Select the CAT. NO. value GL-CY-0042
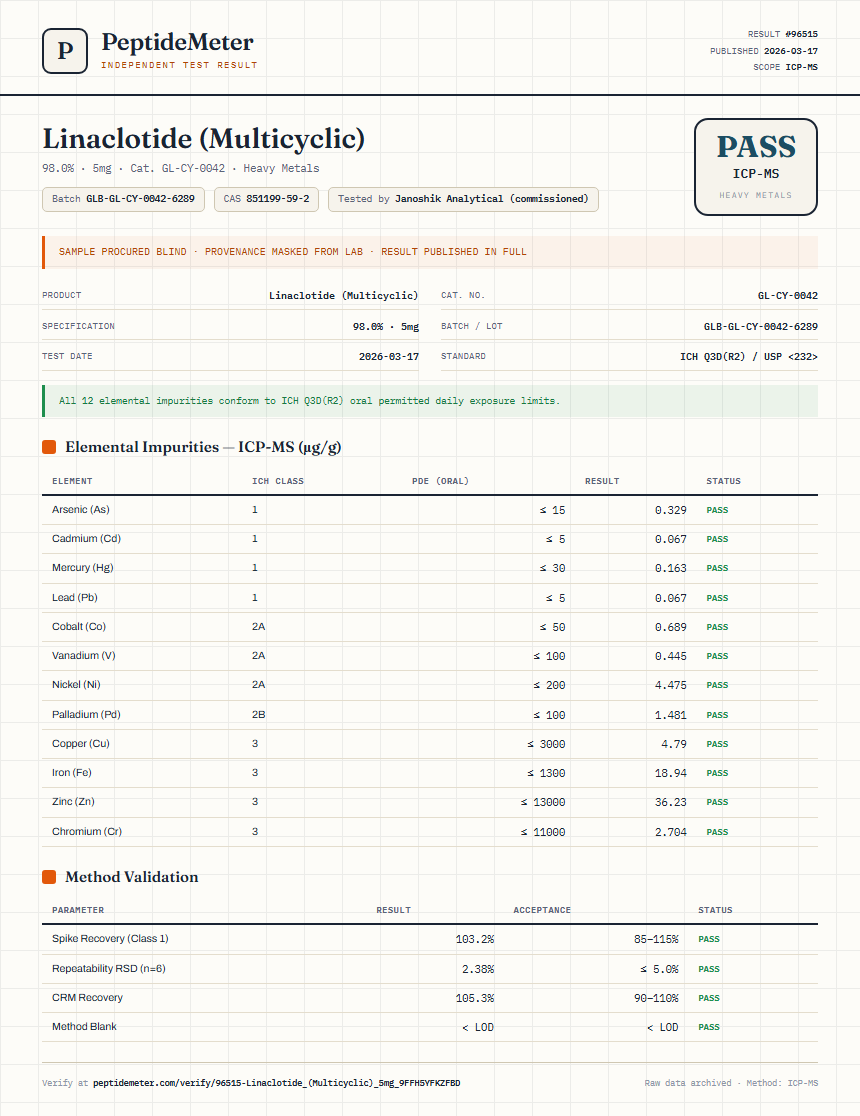The height and width of the screenshot is (1116, 860). click(x=787, y=295)
